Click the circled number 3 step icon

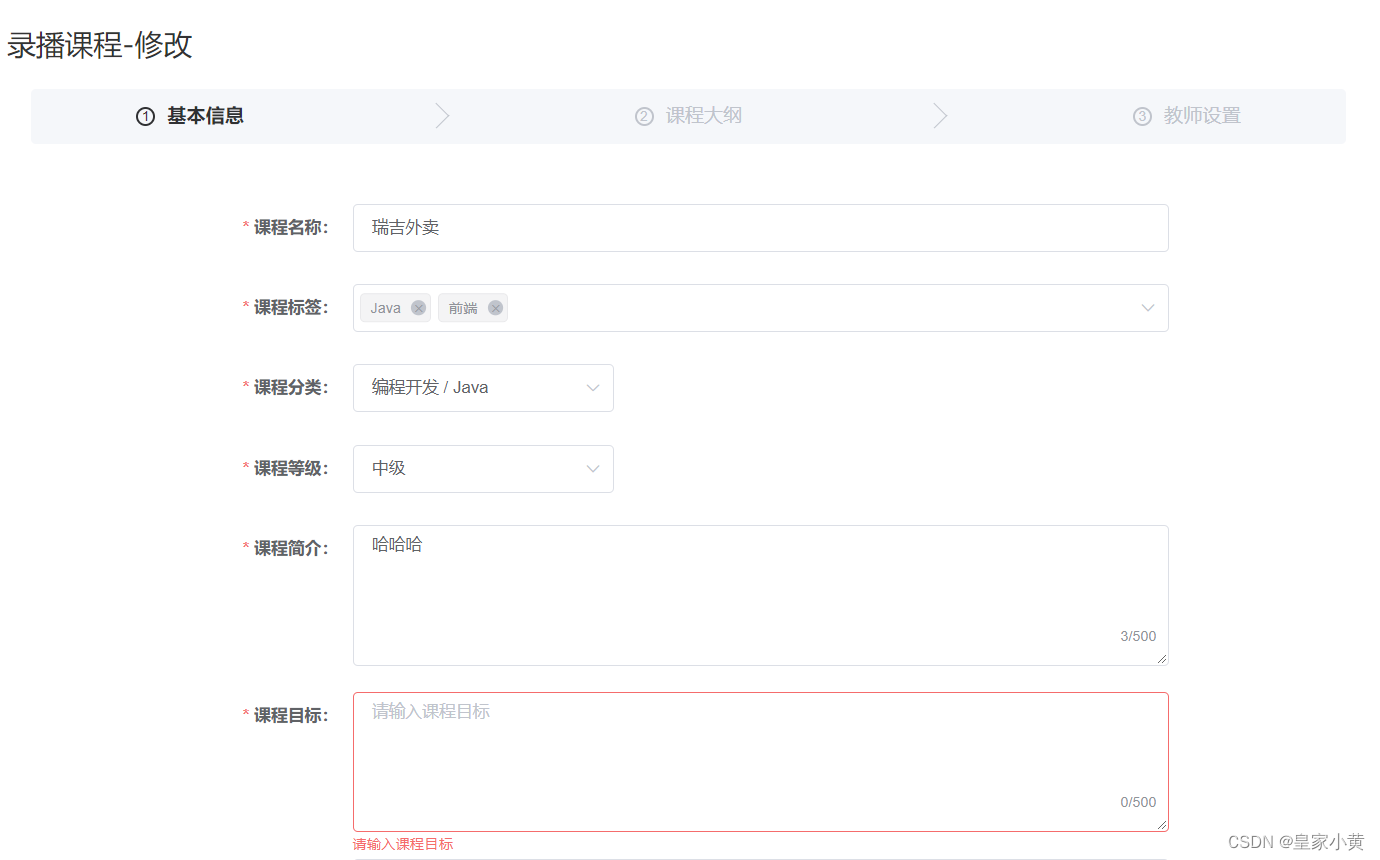[1142, 117]
